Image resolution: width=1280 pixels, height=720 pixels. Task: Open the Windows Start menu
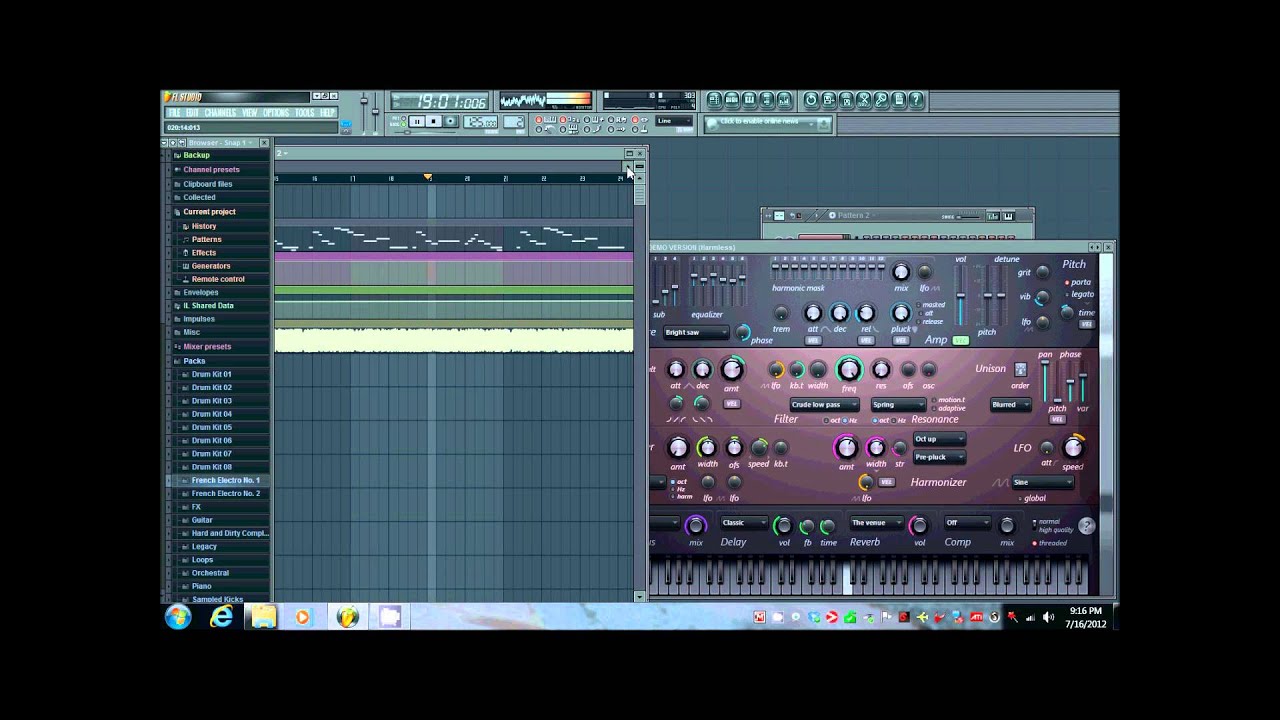178,617
